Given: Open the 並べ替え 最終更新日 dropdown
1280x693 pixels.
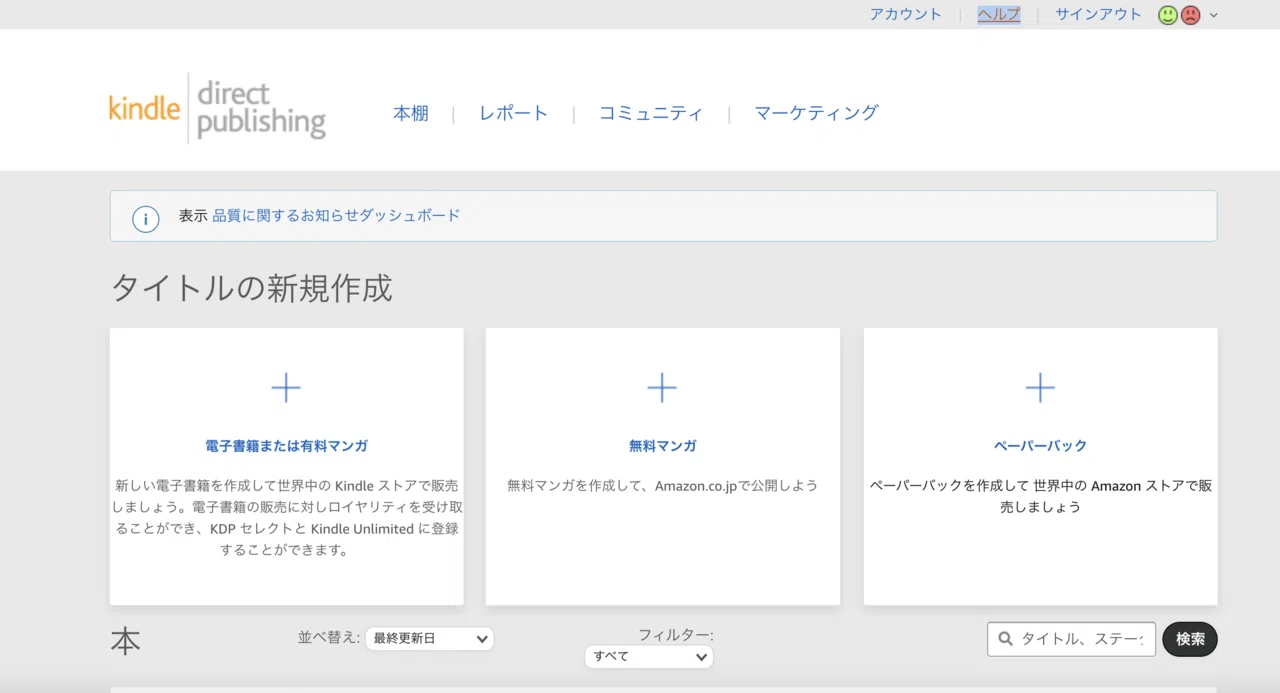Looking at the screenshot, I should coord(429,638).
